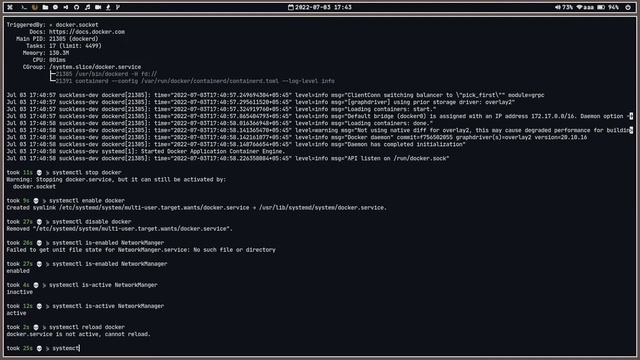Click the 'Loading containers: start.' log line
640x360 pixels.
221,109
